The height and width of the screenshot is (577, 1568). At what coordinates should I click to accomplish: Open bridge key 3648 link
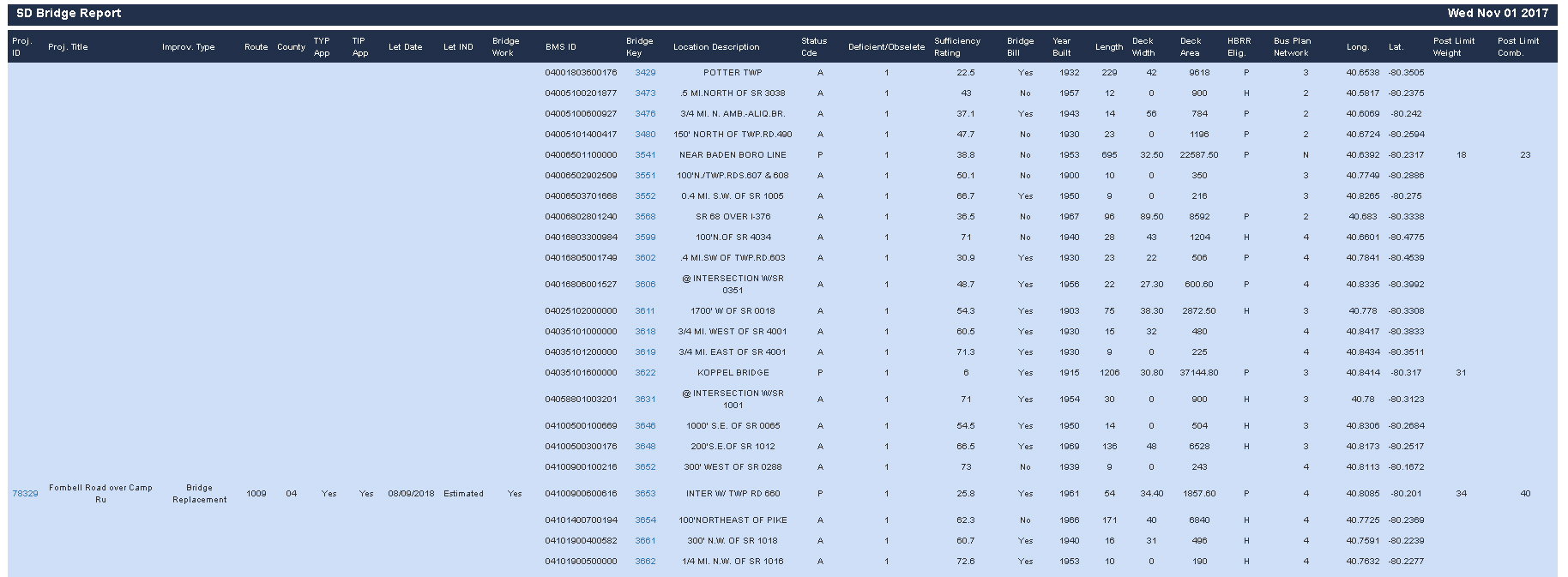coord(645,447)
